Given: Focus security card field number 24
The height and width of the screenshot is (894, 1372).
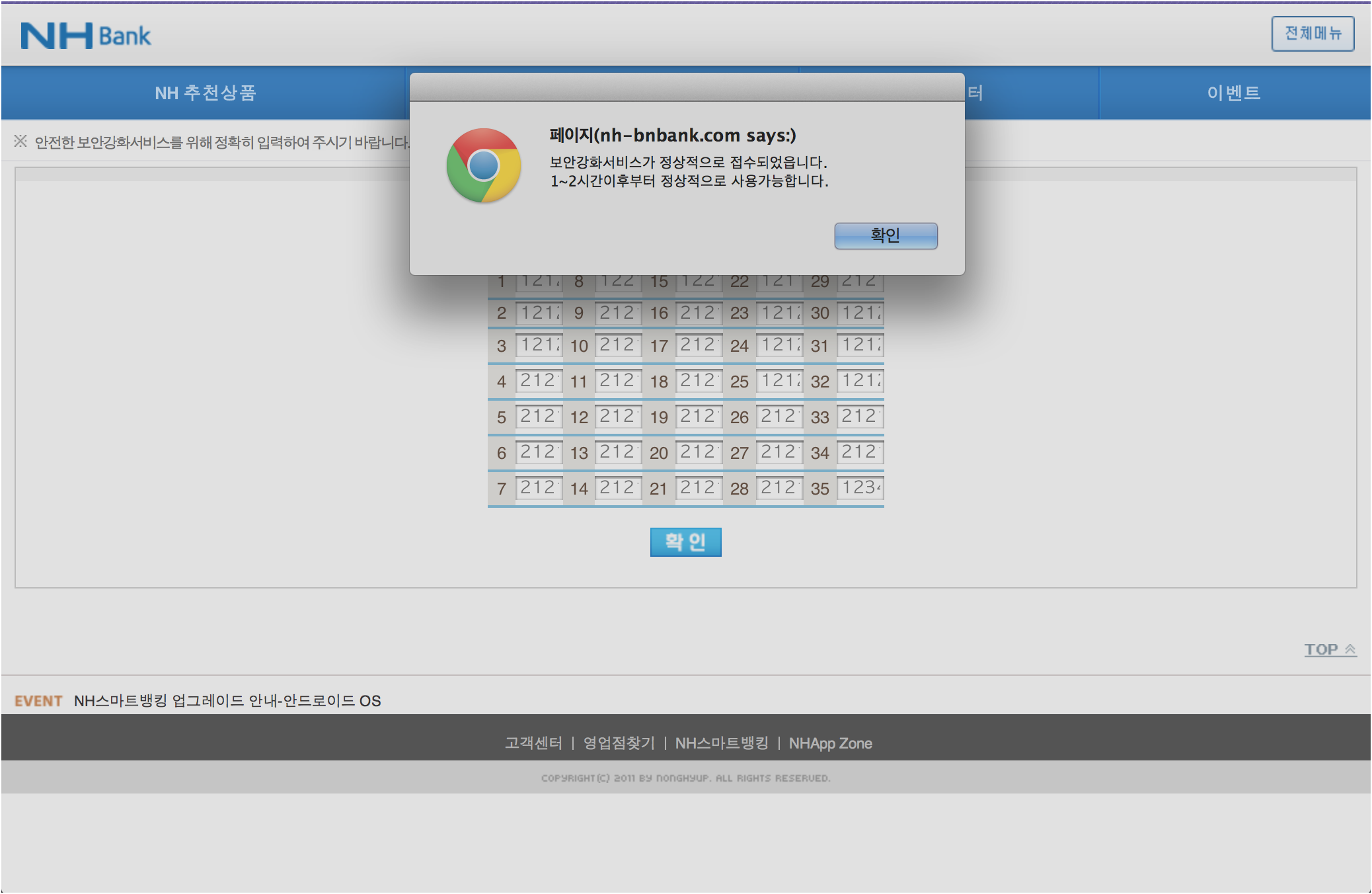Looking at the screenshot, I should 780,345.
